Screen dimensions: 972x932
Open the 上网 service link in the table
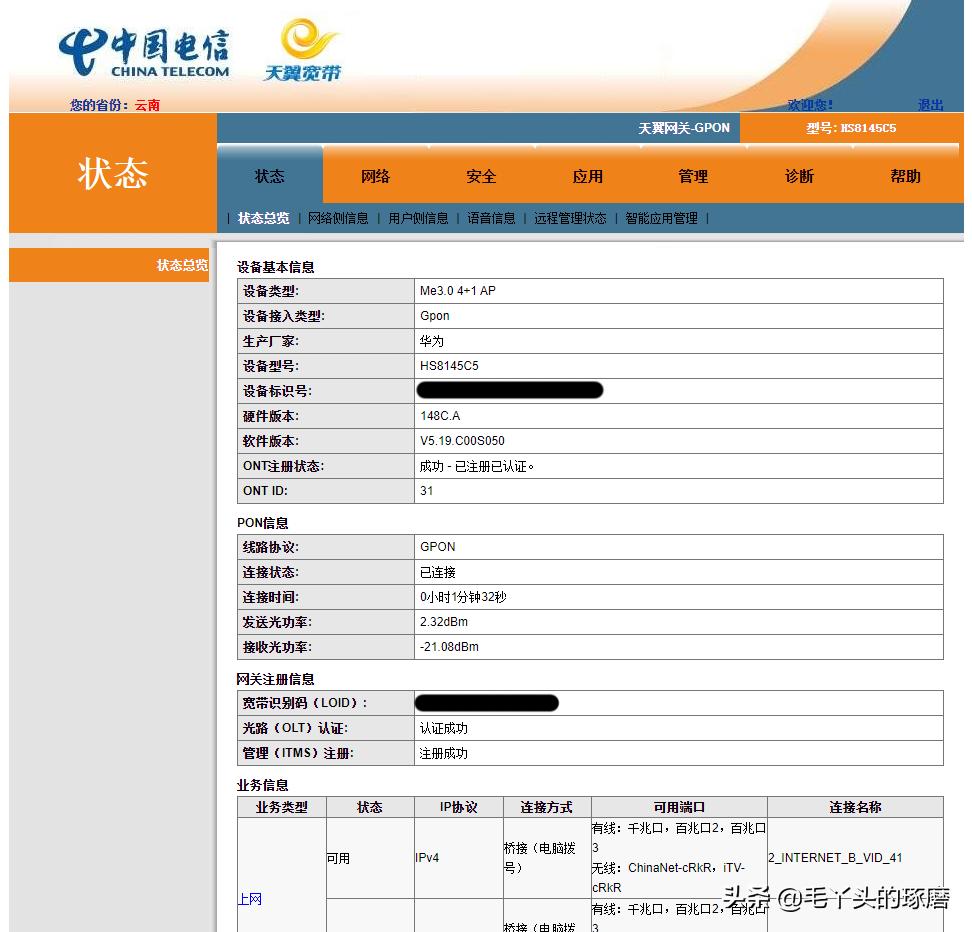pos(249,899)
